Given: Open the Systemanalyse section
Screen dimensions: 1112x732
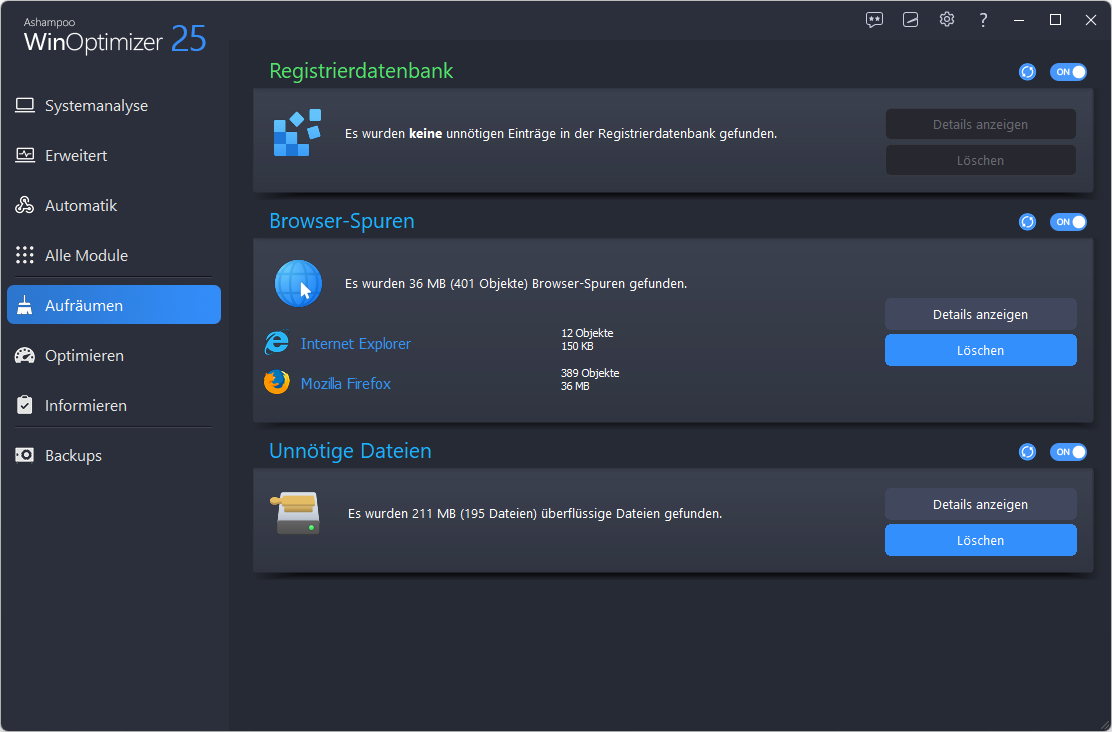Looking at the screenshot, I should [96, 106].
